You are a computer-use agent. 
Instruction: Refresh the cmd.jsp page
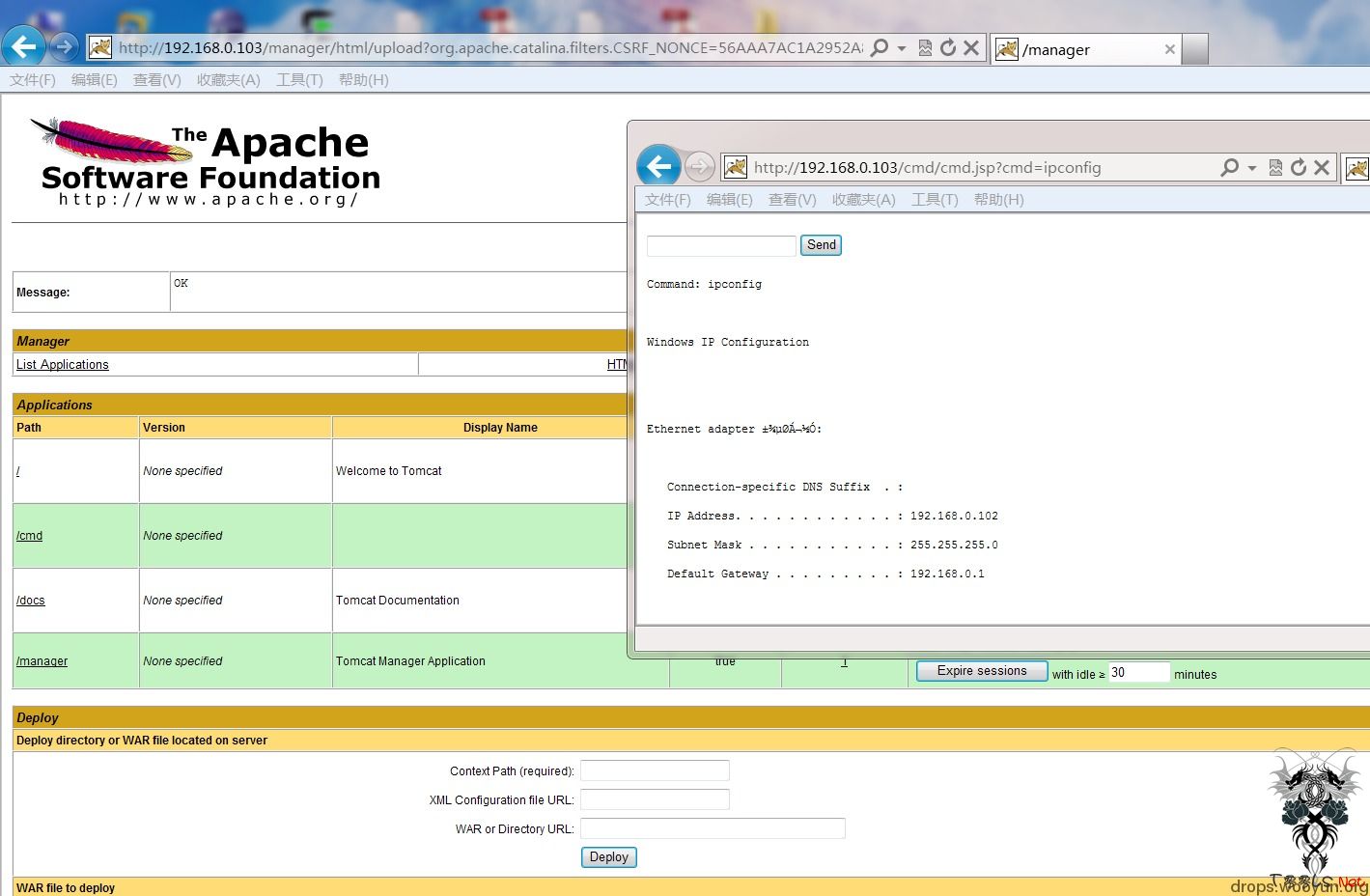1299,167
